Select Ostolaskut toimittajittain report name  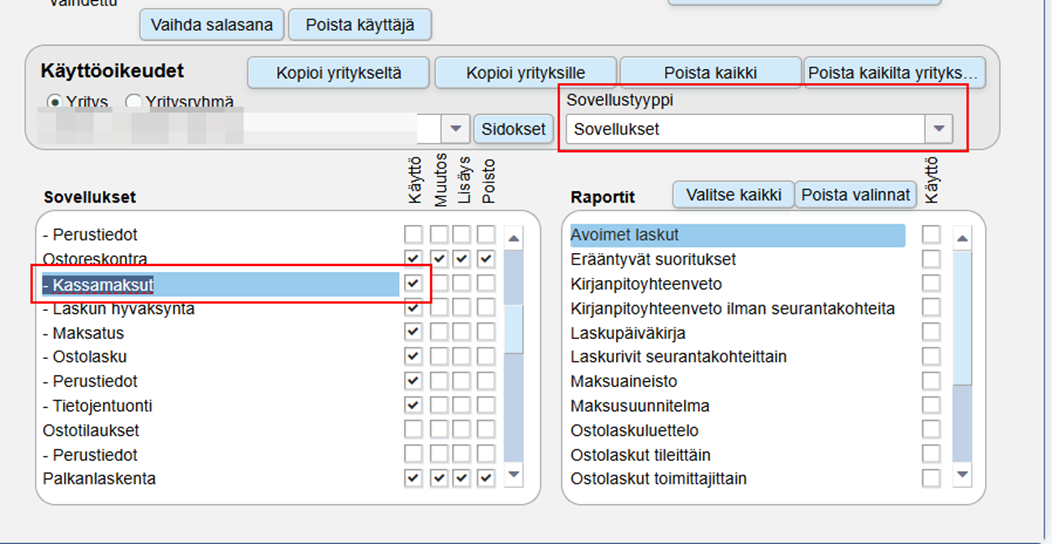(658, 479)
